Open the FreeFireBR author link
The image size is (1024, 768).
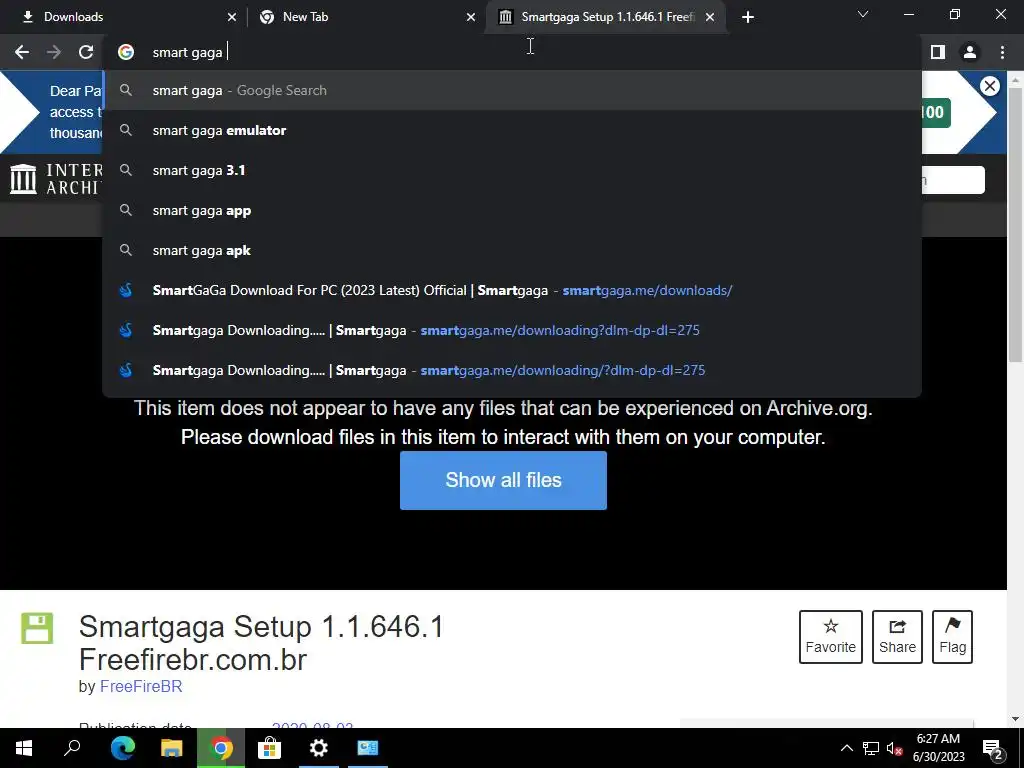coord(141,686)
